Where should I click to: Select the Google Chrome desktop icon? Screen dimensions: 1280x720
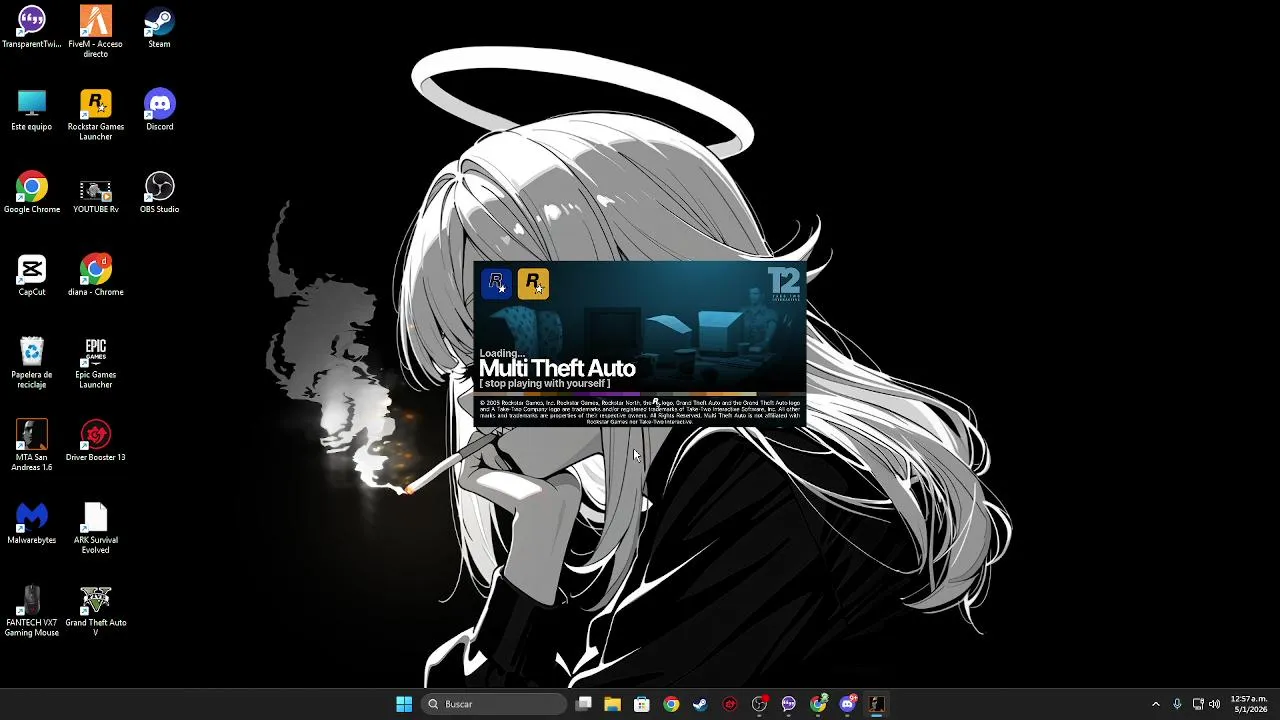(x=32, y=193)
